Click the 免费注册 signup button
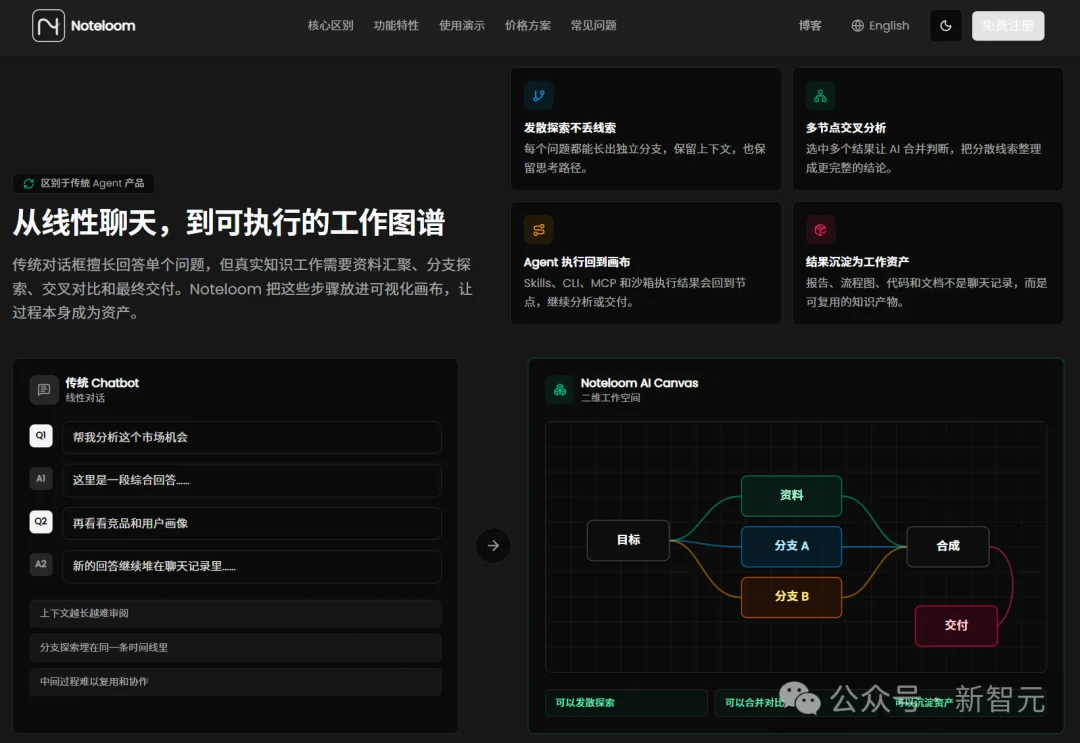1080x743 pixels. (x=1008, y=25)
